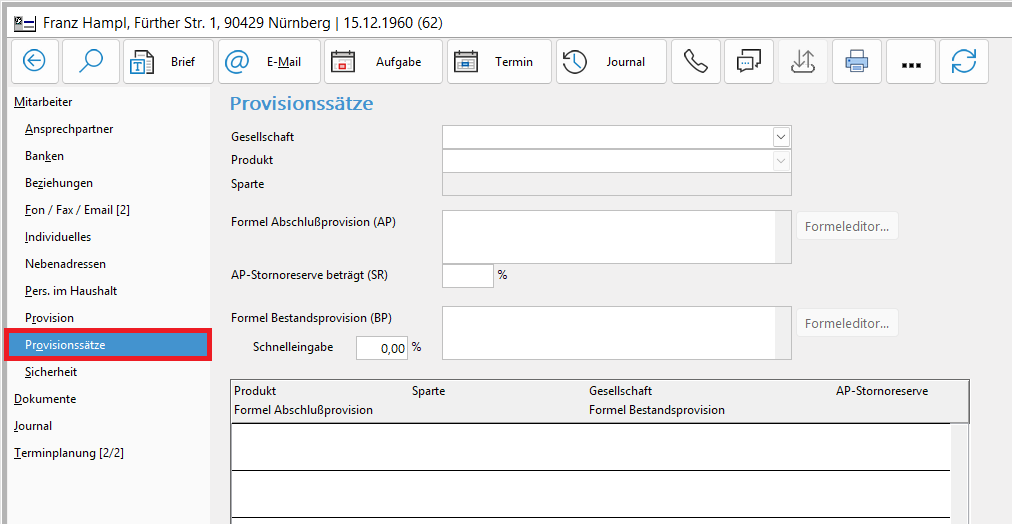Click the phone call icon
Image resolution: width=1012 pixels, height=524 pixels.
[x=695, y=62]
